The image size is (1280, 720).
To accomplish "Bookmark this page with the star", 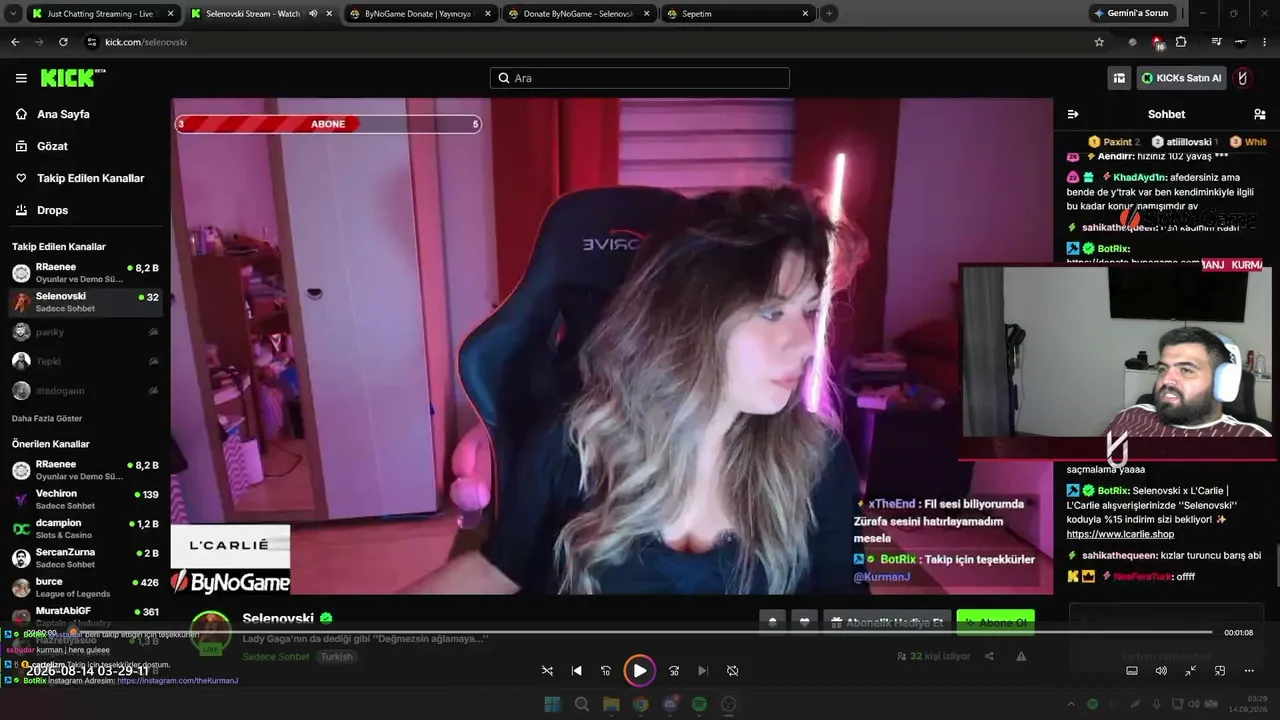I will (1099, 42).
